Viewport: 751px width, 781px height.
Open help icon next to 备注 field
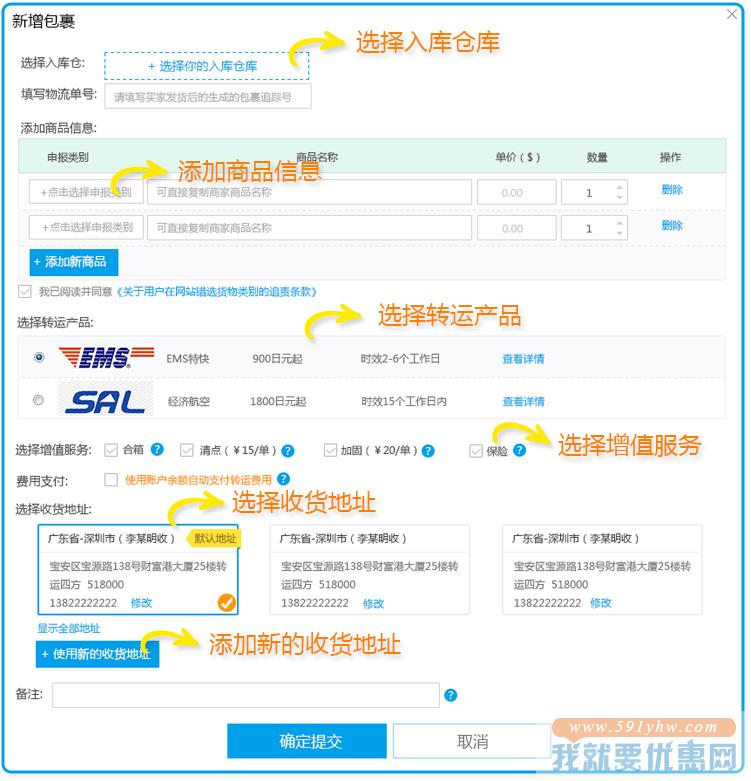click(x=450, y=695)
